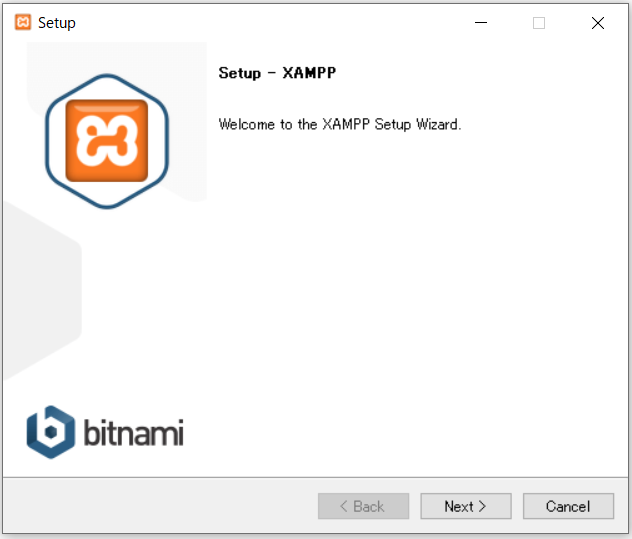Close the Setup window

pyautogui.click(x=598, y=23)
